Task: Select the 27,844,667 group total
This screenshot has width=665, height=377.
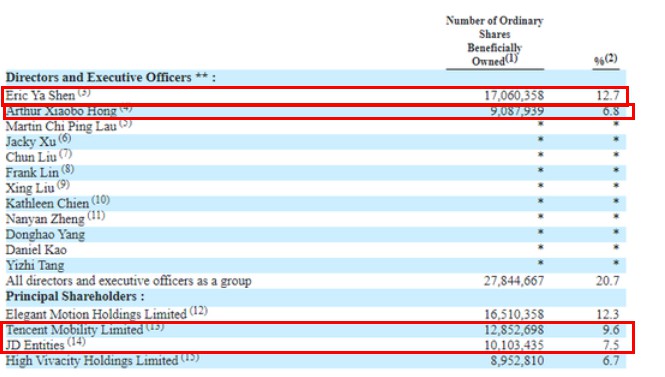Action: [x=514, y=281]
